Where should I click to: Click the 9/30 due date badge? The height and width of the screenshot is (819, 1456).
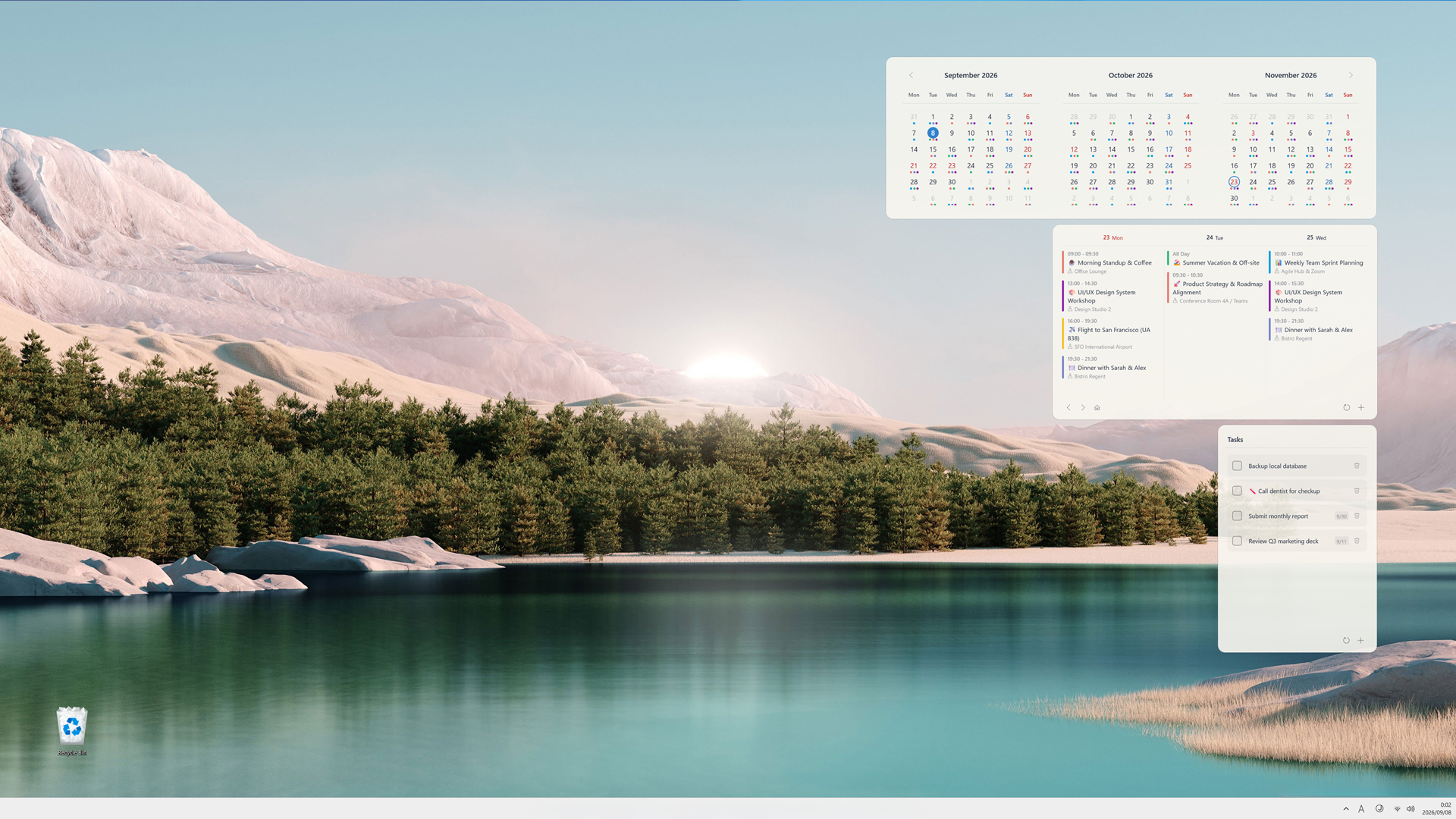coord(1341,516)
